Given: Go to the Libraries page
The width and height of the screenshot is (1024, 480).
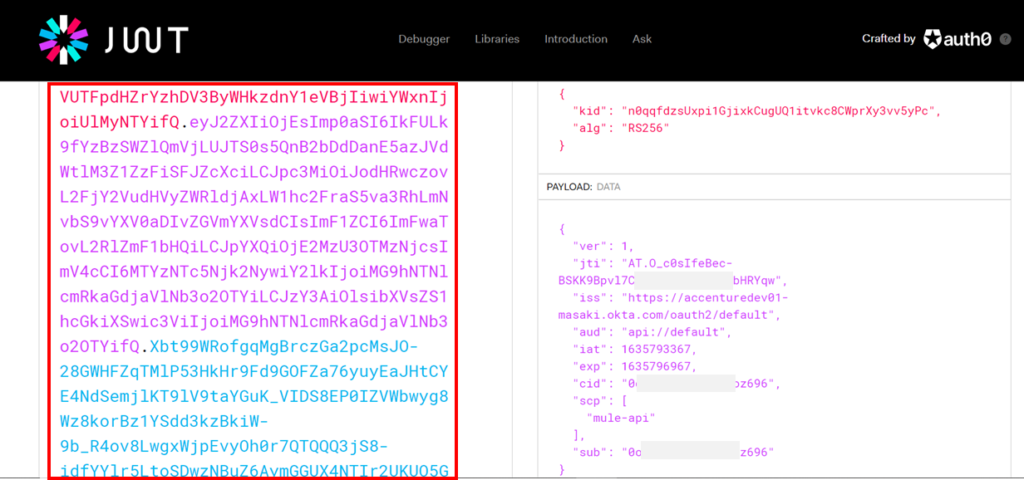Looking at the screenshot, I should click(x=497, y=39).
